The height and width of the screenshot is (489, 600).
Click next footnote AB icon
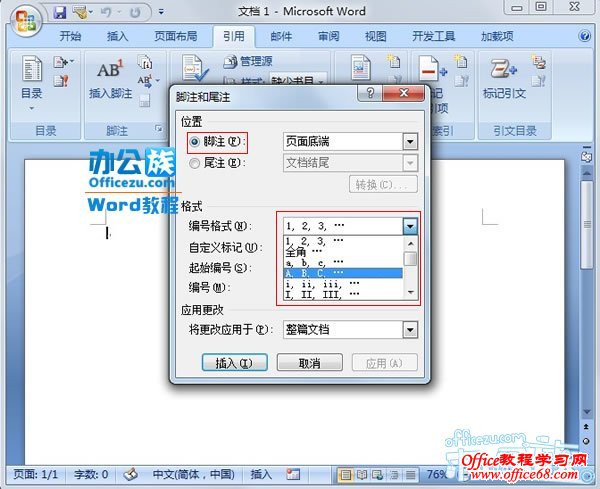click(145, 81)
